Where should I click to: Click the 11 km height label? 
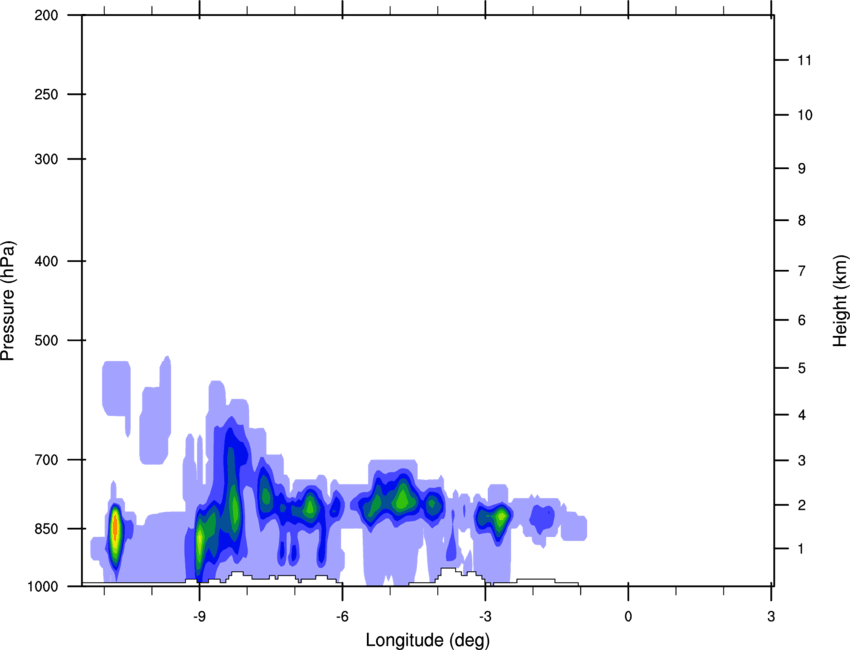point(805,60)
